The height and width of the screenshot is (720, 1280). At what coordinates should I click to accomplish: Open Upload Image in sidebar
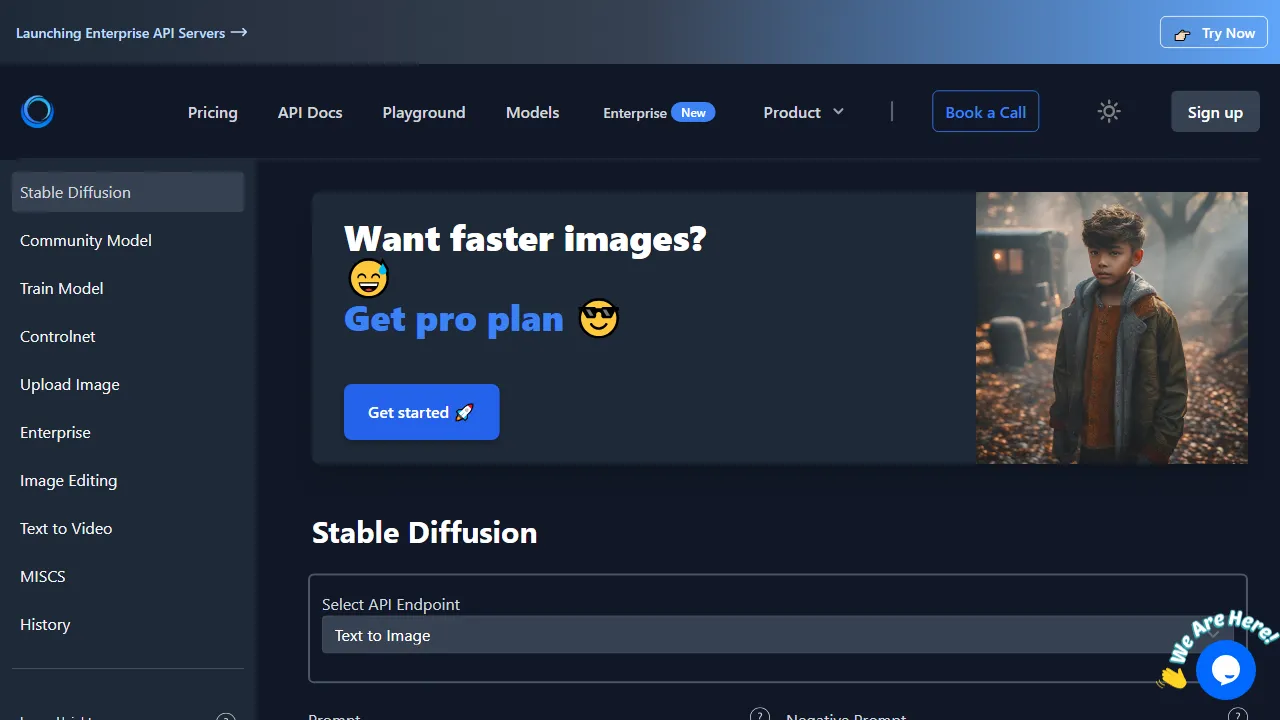pyautogui.click(x=128, y=384)
